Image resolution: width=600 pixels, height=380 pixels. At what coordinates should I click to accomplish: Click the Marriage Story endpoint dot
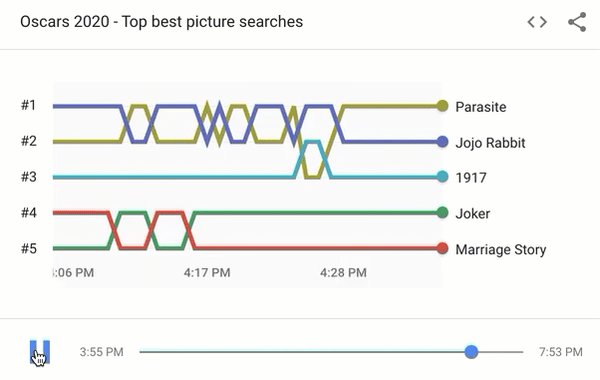[x=442, y=248]
